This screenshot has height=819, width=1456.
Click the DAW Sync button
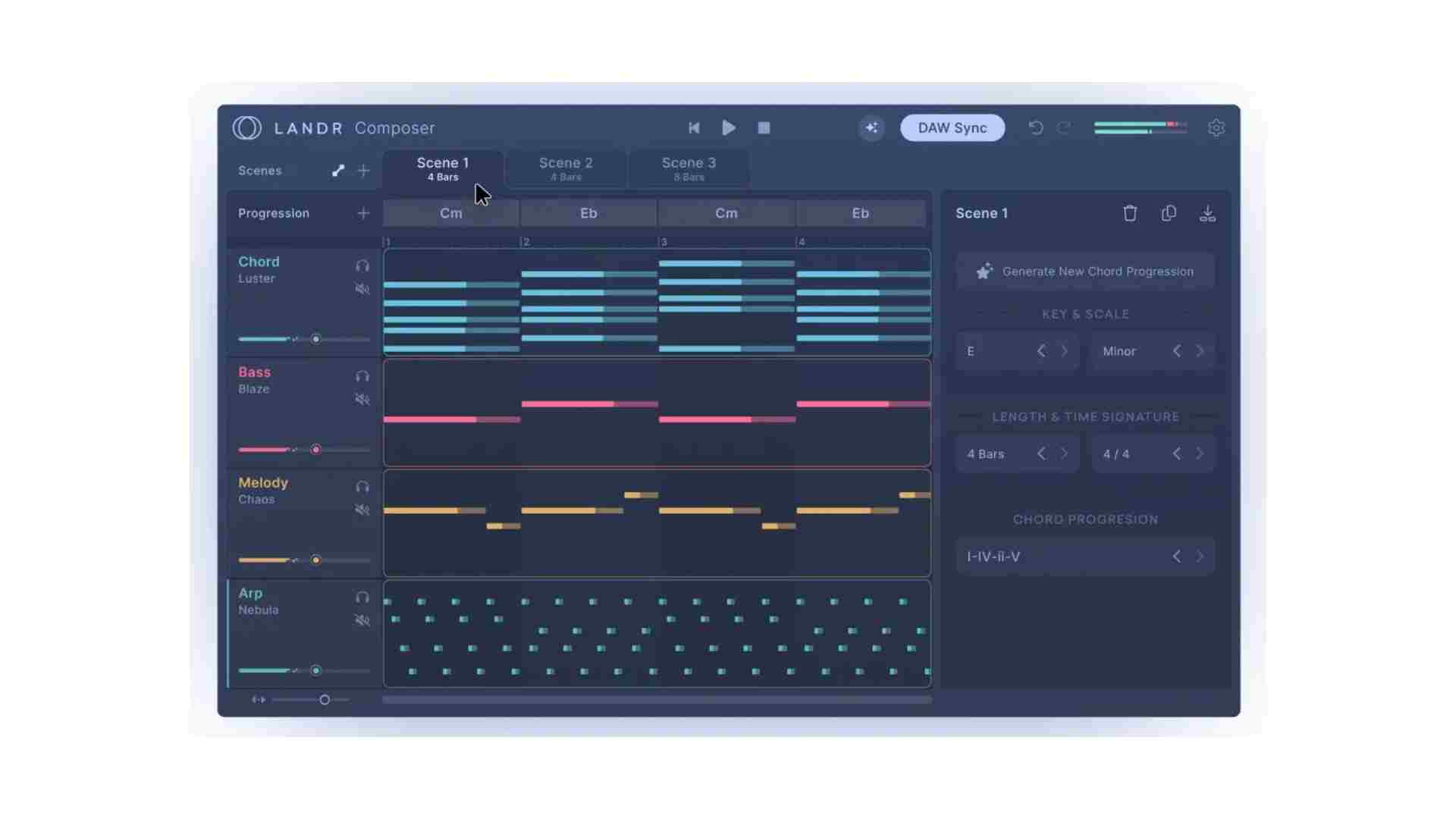[x=952, y=128]
